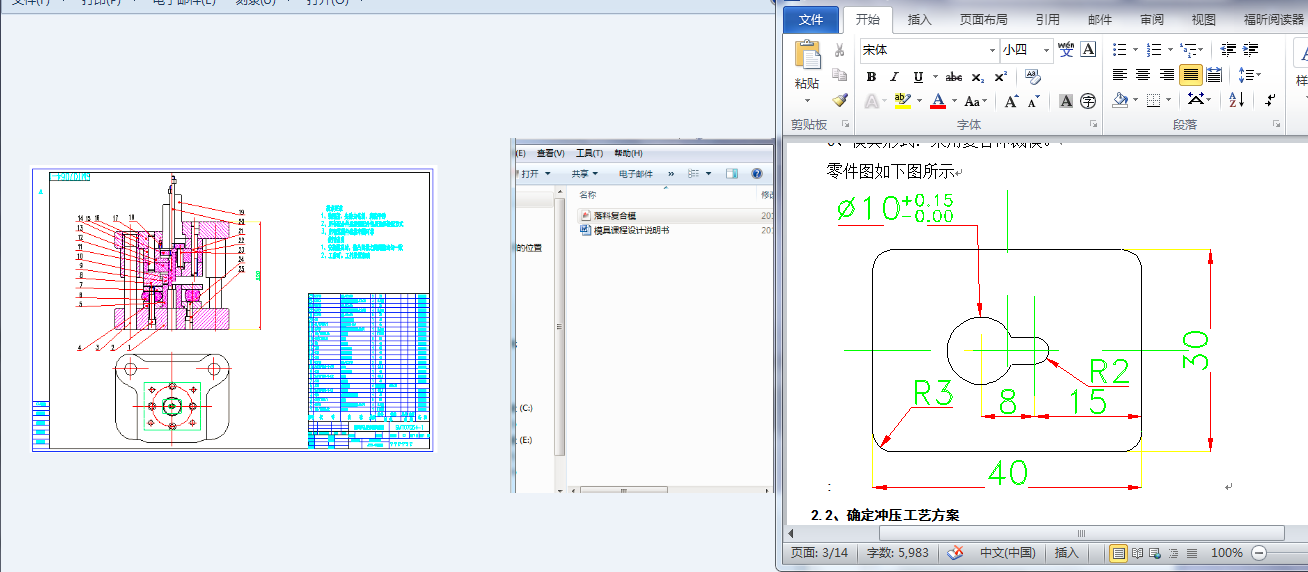The image size is (1308, 572).
Task: Click the Copy icon in Word clipboard group
Action: click(x=840, y=75)
